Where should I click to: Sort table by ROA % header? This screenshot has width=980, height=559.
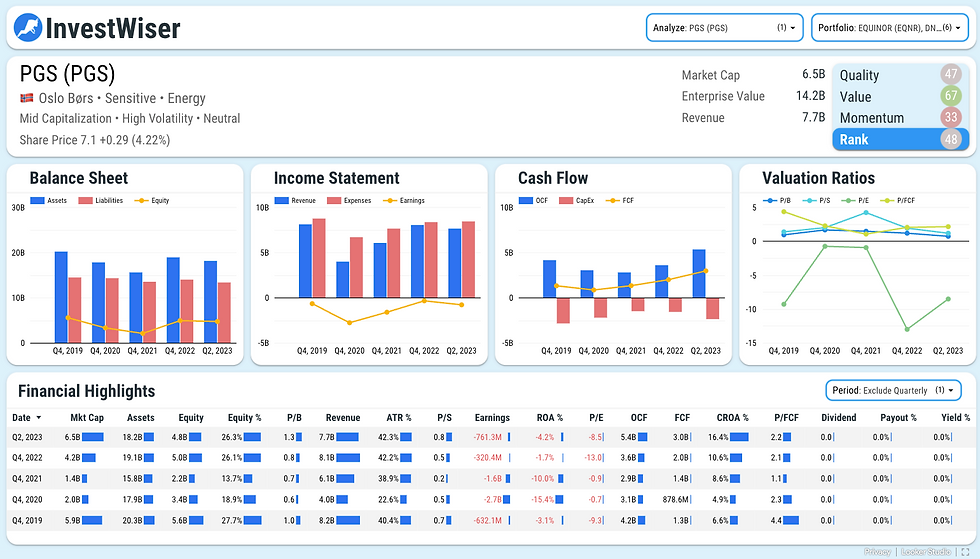click(x=550, y=418)
